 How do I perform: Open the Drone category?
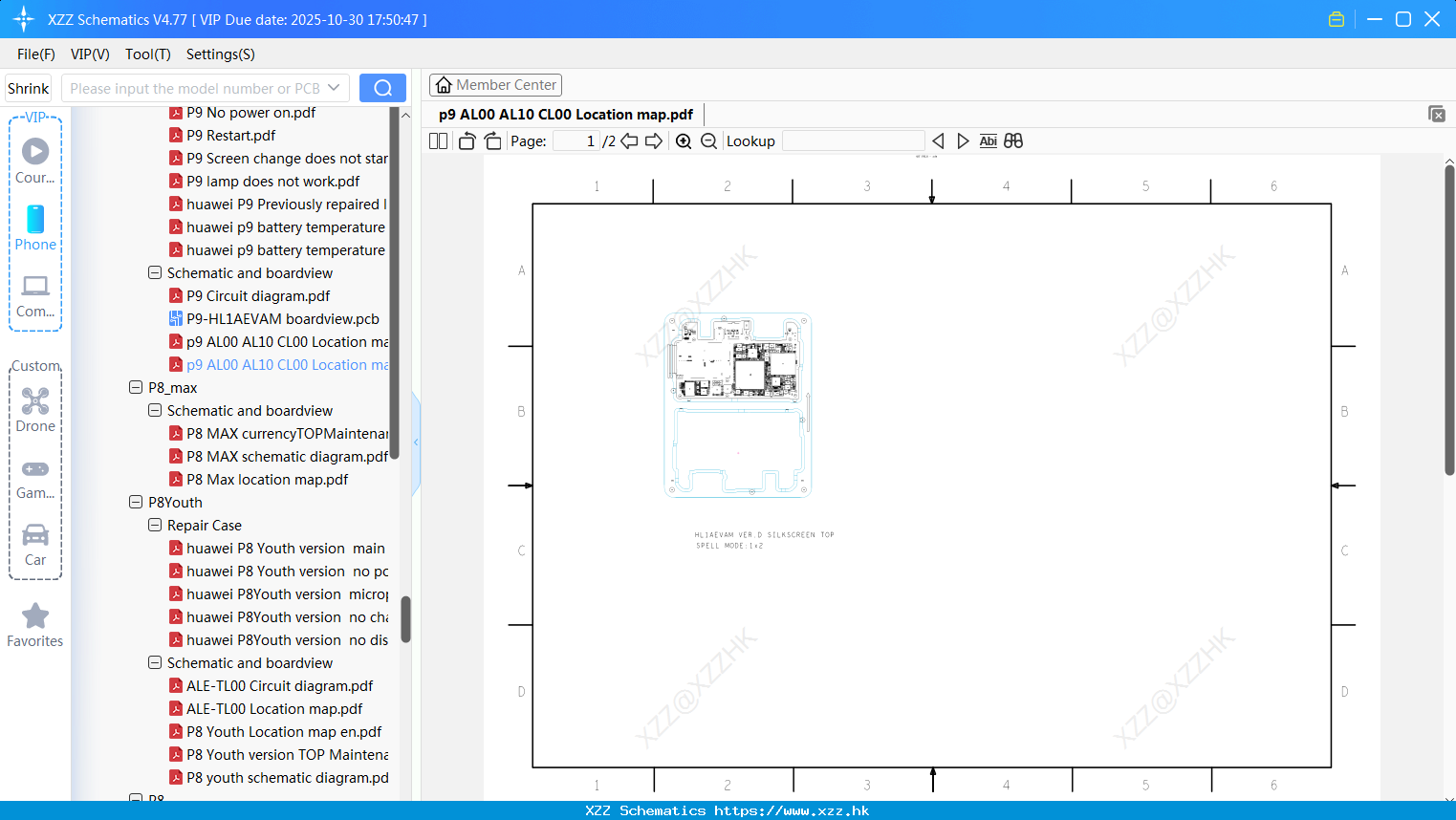[x=35, y=410]
